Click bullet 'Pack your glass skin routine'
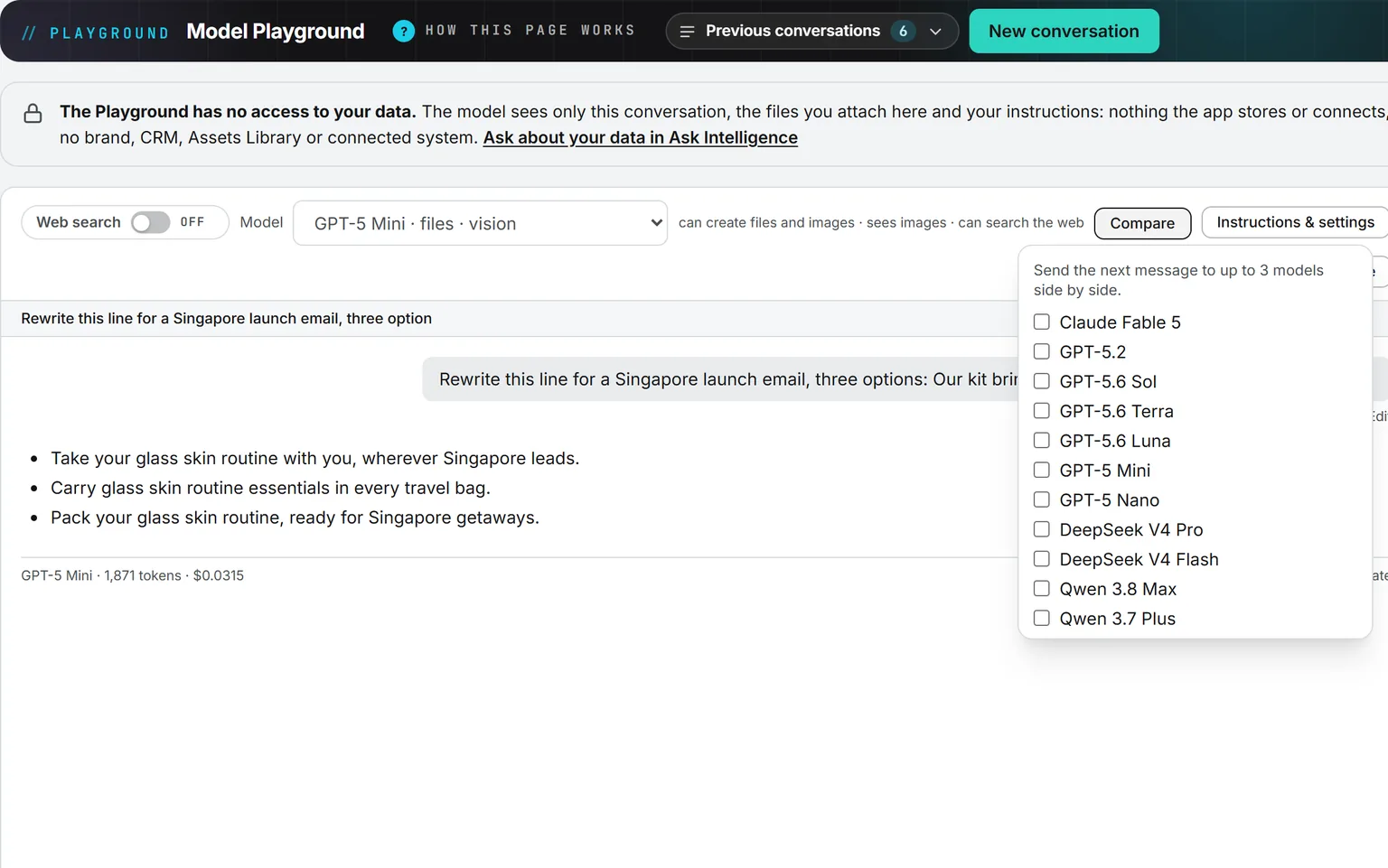The width and height of the screenshot is (1388, 868). pyautogui.click(x=295, y=518)
